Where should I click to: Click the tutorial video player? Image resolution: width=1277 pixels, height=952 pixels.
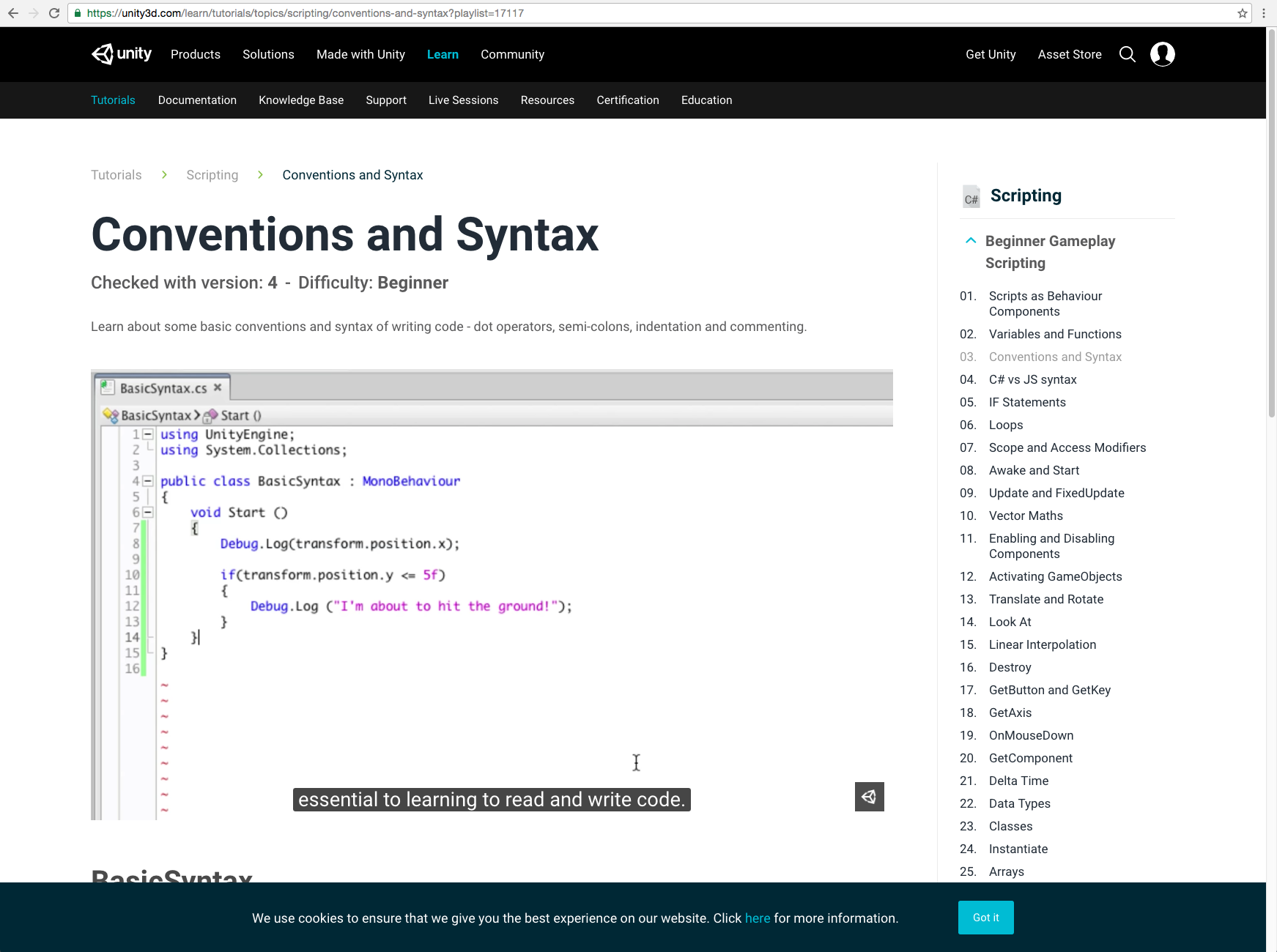[x=492, y=595]
